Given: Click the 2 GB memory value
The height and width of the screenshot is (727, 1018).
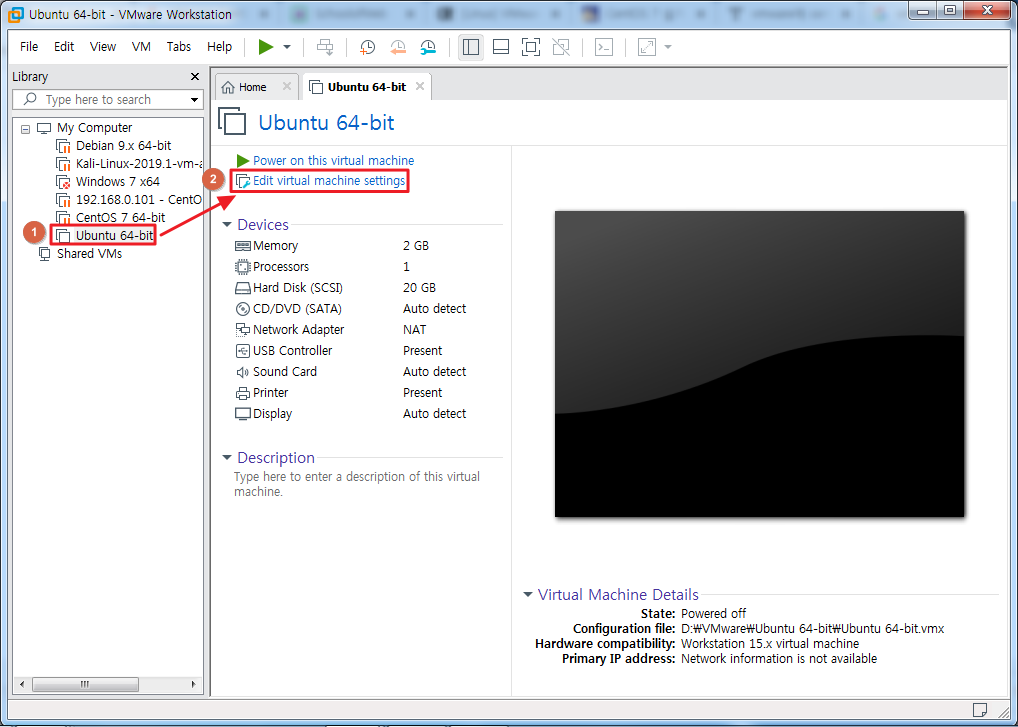Looking at the screenshot, I should click(416, 246).
